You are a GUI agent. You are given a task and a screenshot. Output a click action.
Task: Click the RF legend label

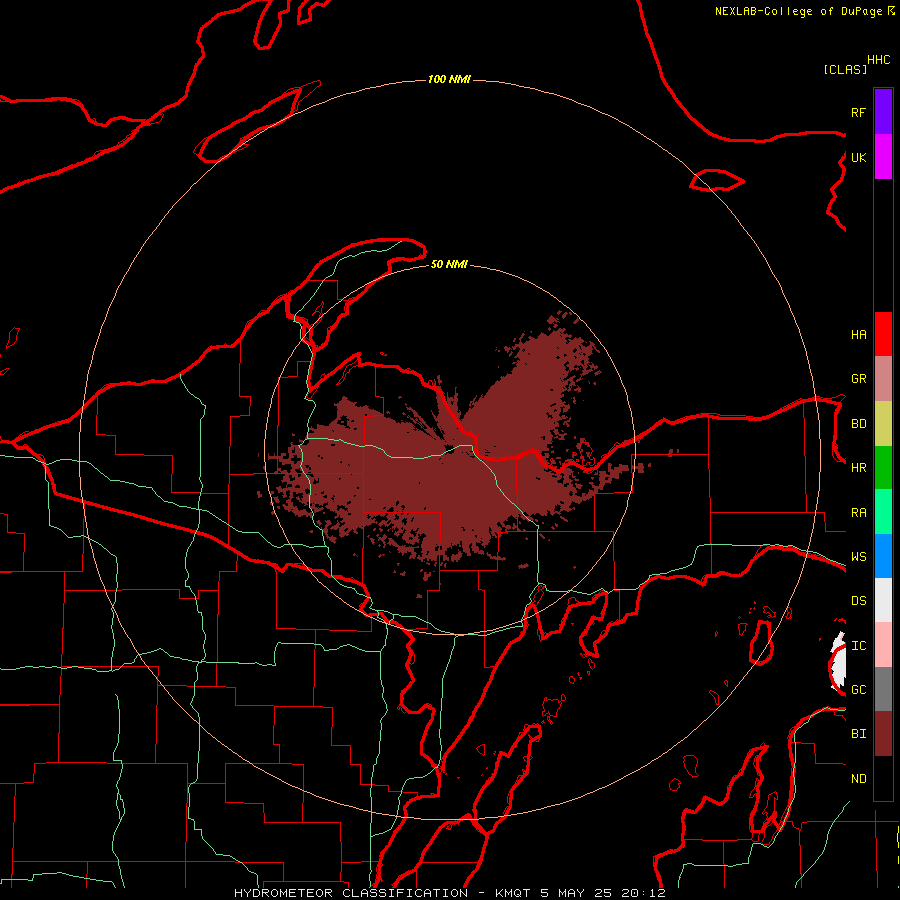pyautogui.click(x=858, y=112)
